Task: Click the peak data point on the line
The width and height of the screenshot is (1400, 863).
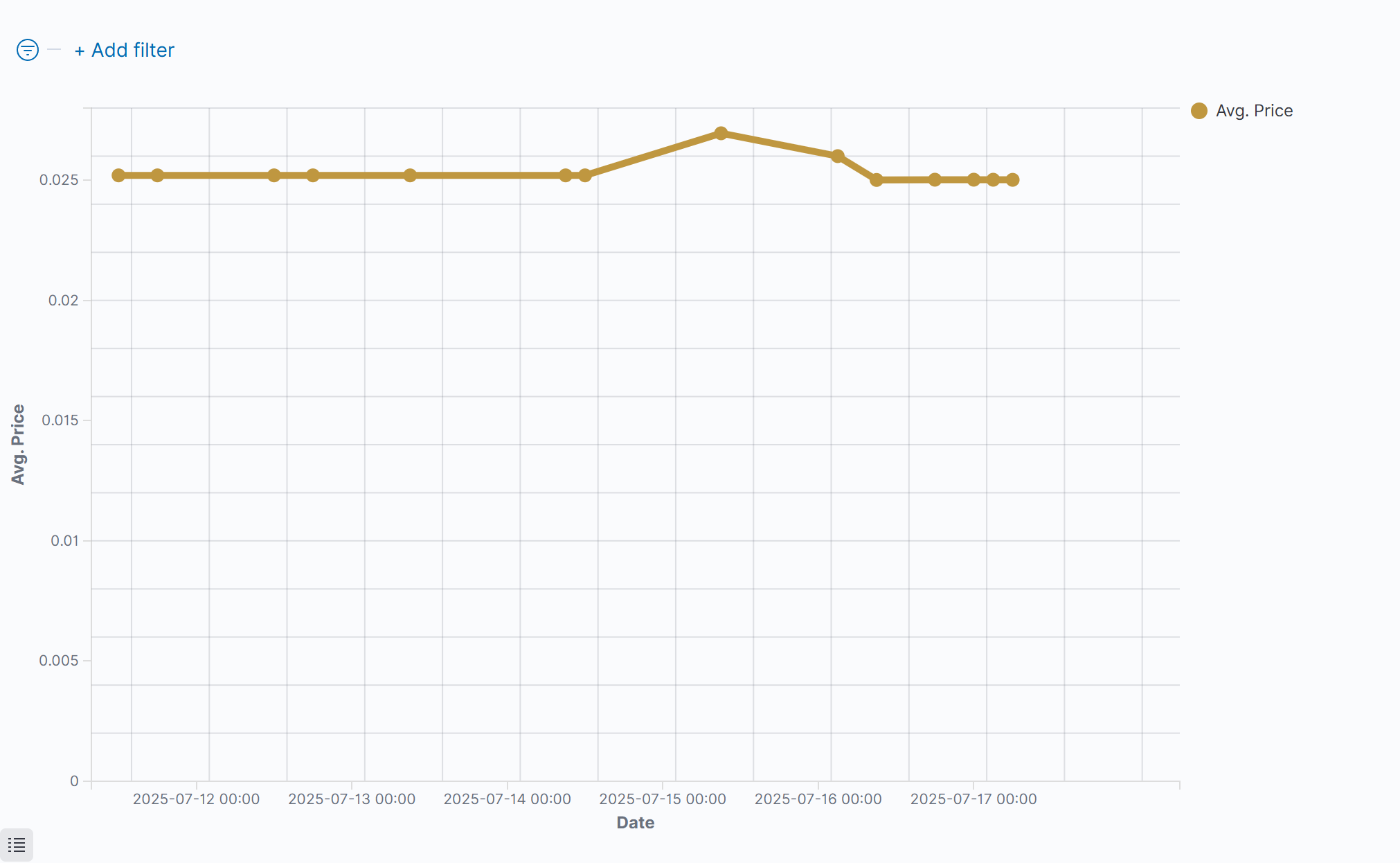Action: tap(721, 133)
